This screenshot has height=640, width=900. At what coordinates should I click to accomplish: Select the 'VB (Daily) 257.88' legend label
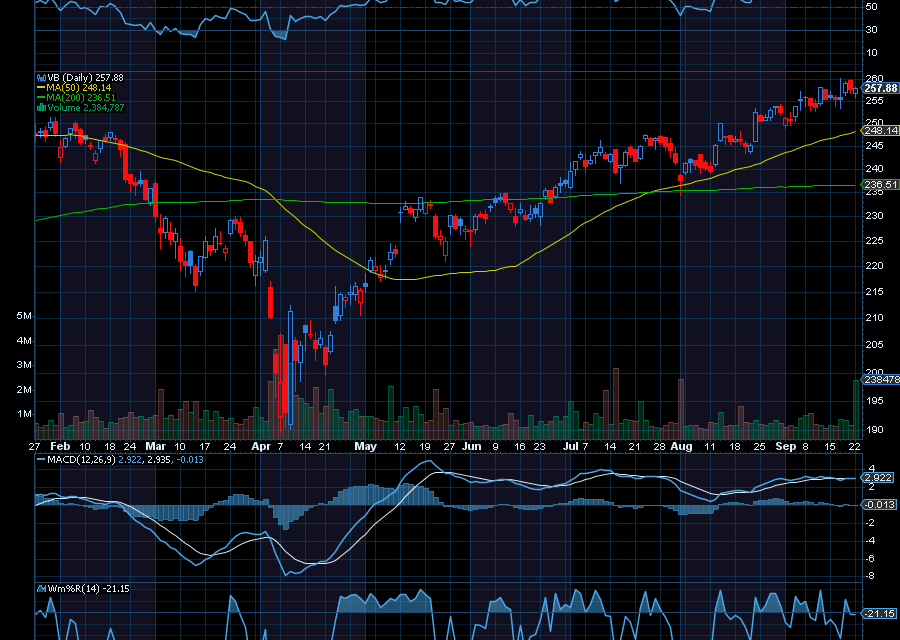pyautogui.click(x=86, y=77)
